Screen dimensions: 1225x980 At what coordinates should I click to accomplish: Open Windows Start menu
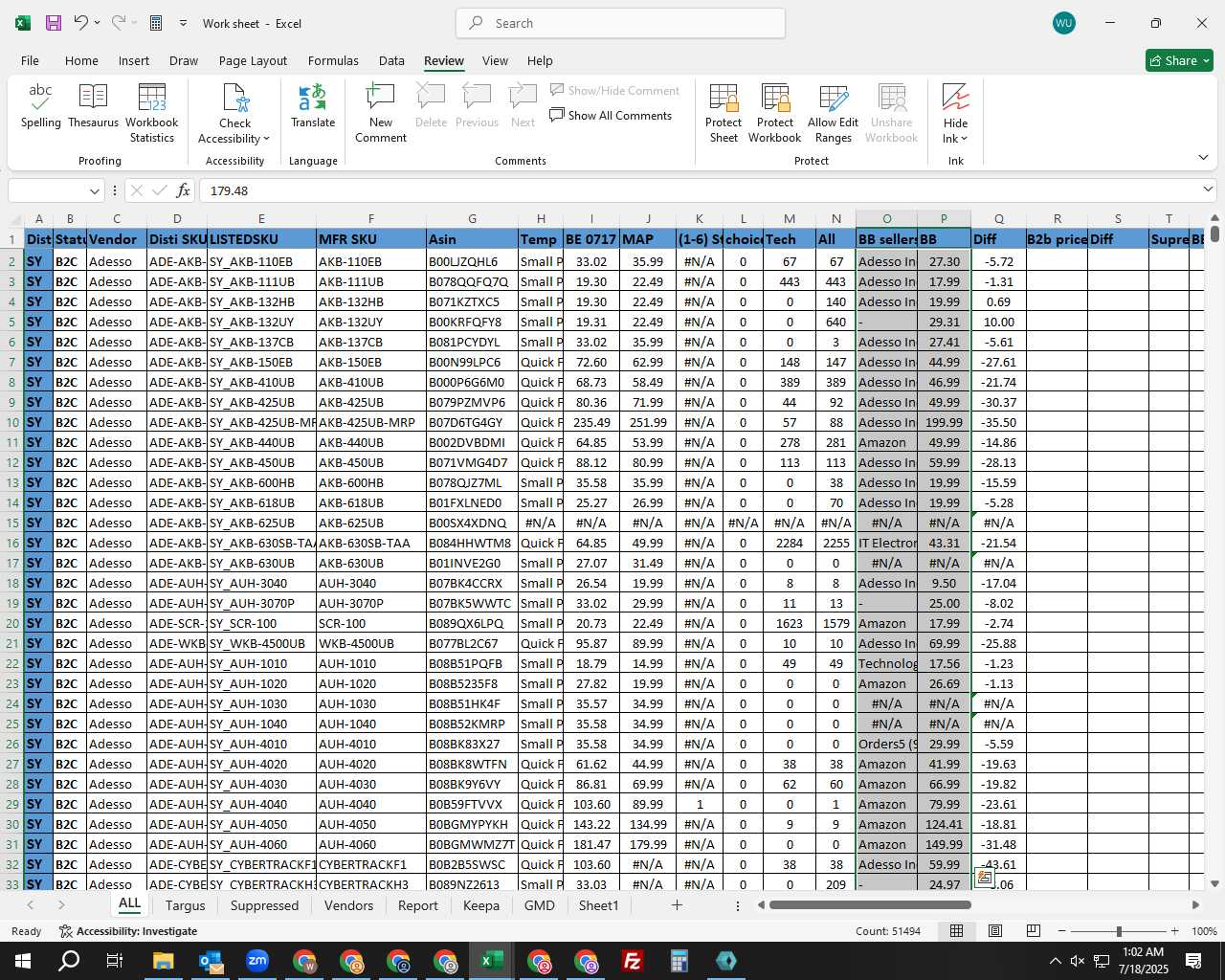[x=23, y=961]
